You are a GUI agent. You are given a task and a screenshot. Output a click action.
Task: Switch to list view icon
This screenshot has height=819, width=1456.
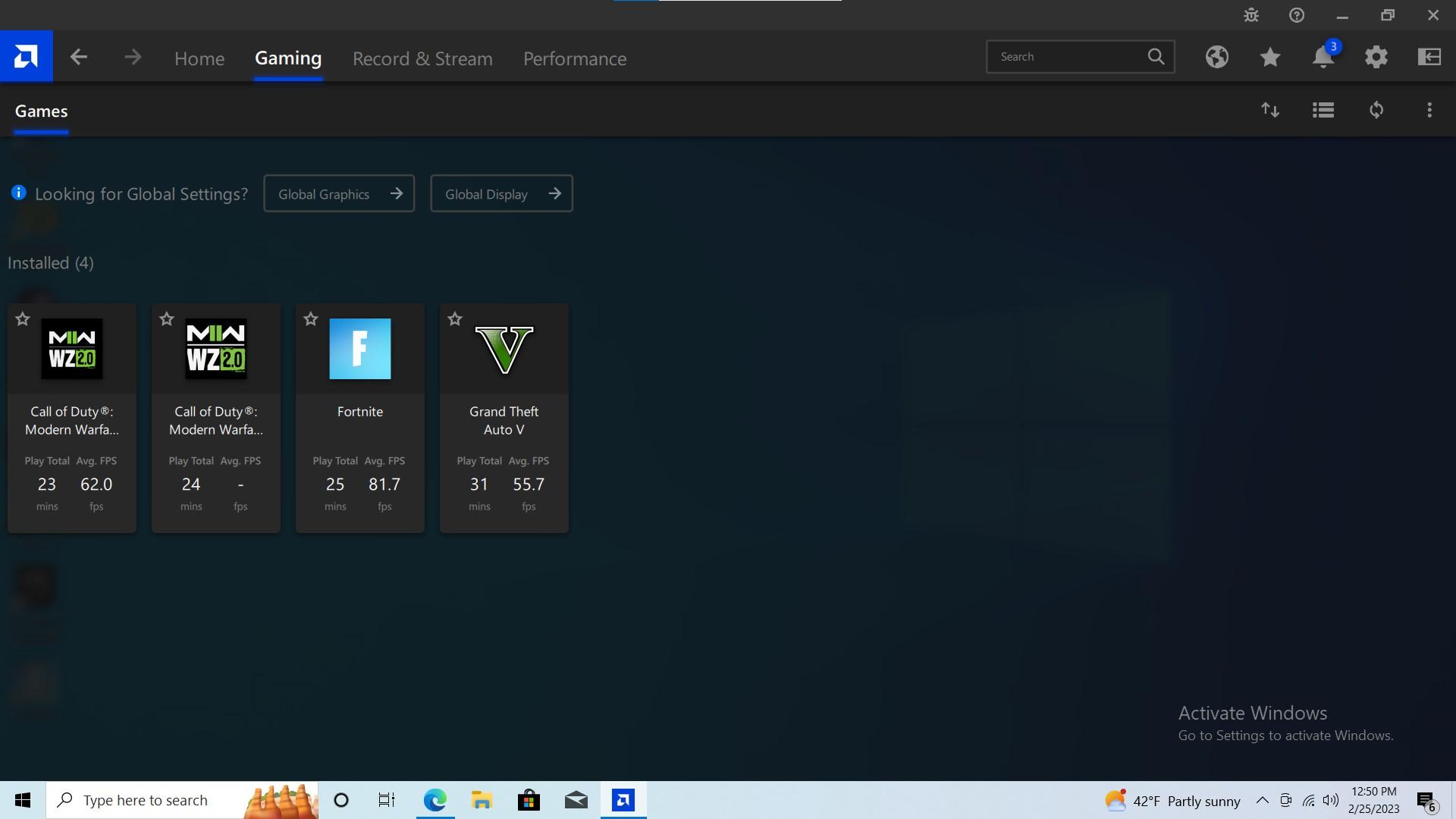click(1323, 110)
